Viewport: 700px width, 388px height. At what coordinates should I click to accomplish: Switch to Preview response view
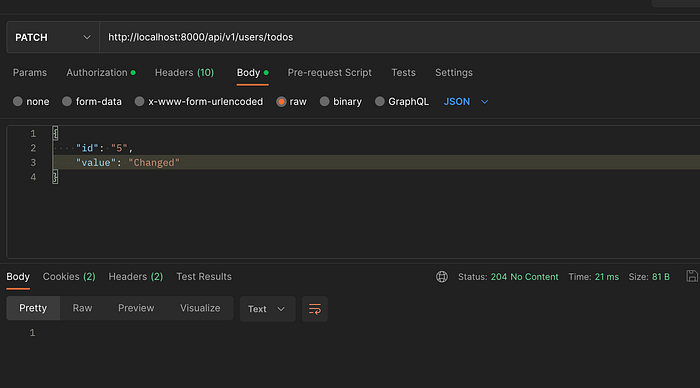coord(136,308)
